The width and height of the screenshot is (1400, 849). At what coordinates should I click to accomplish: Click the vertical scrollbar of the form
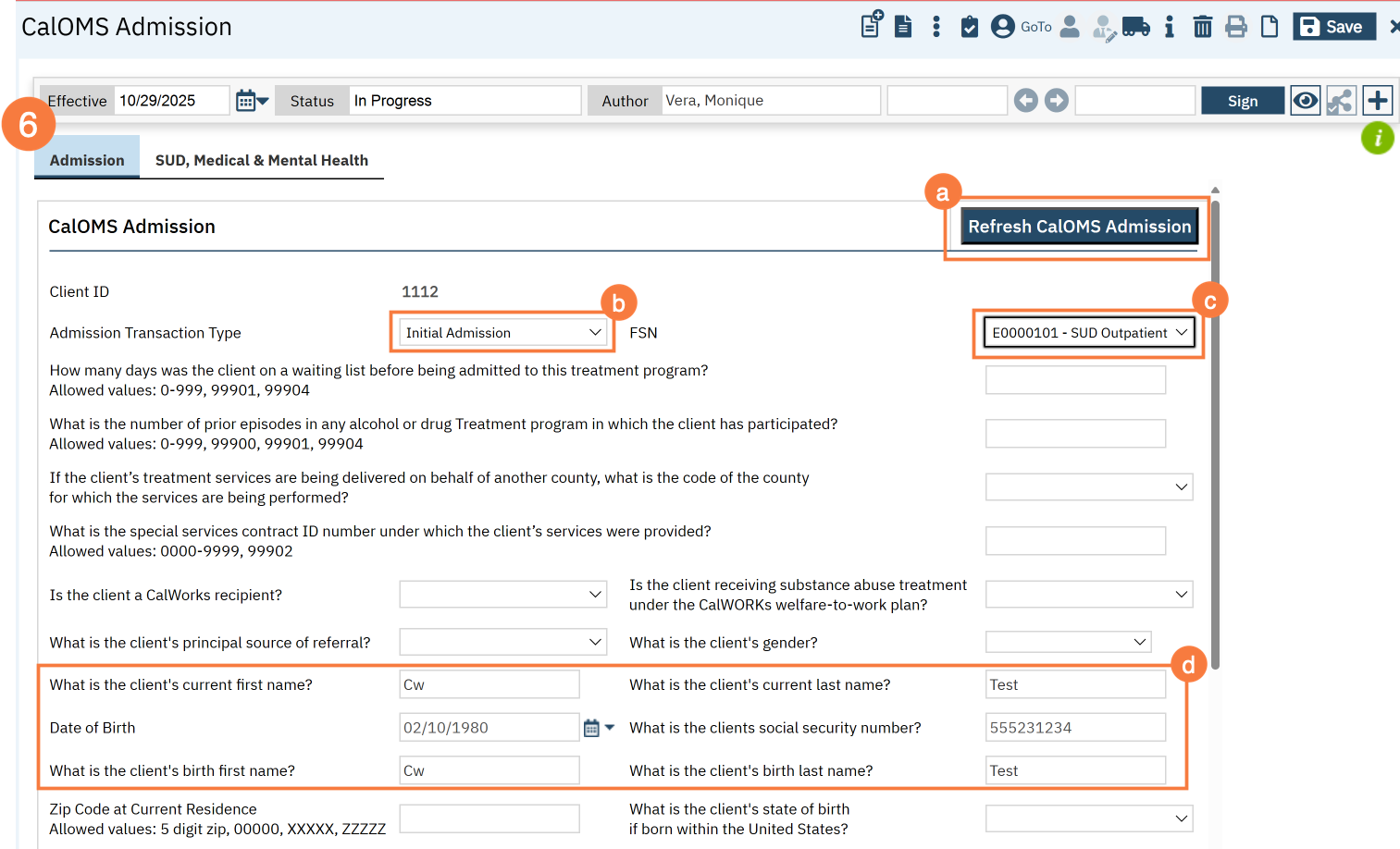1215,435
